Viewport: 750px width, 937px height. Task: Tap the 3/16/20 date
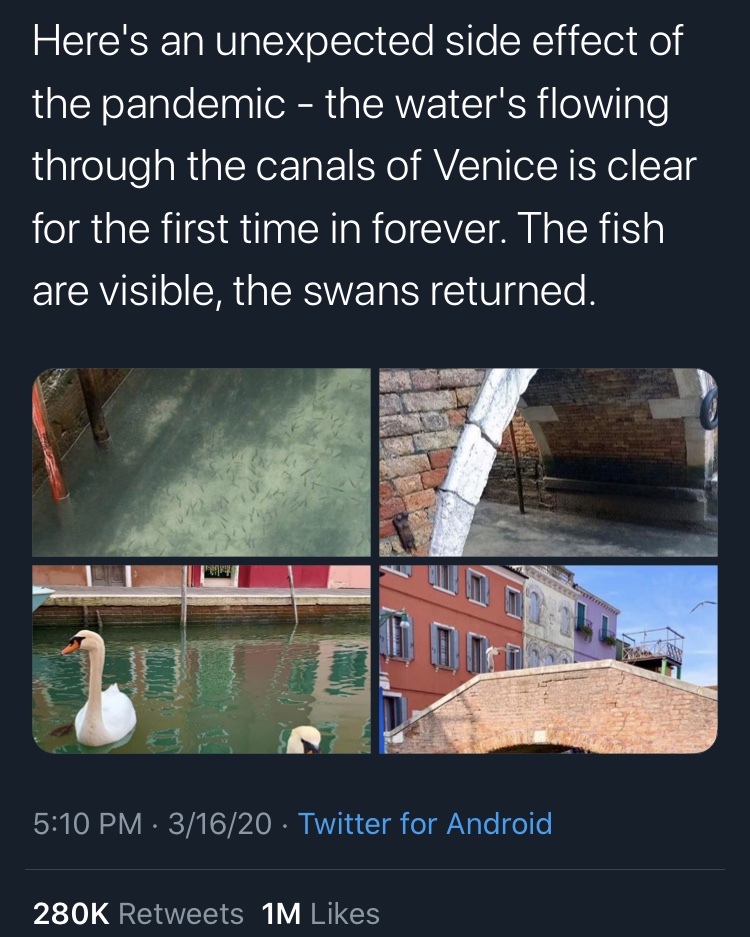click(x=220, y=824)
